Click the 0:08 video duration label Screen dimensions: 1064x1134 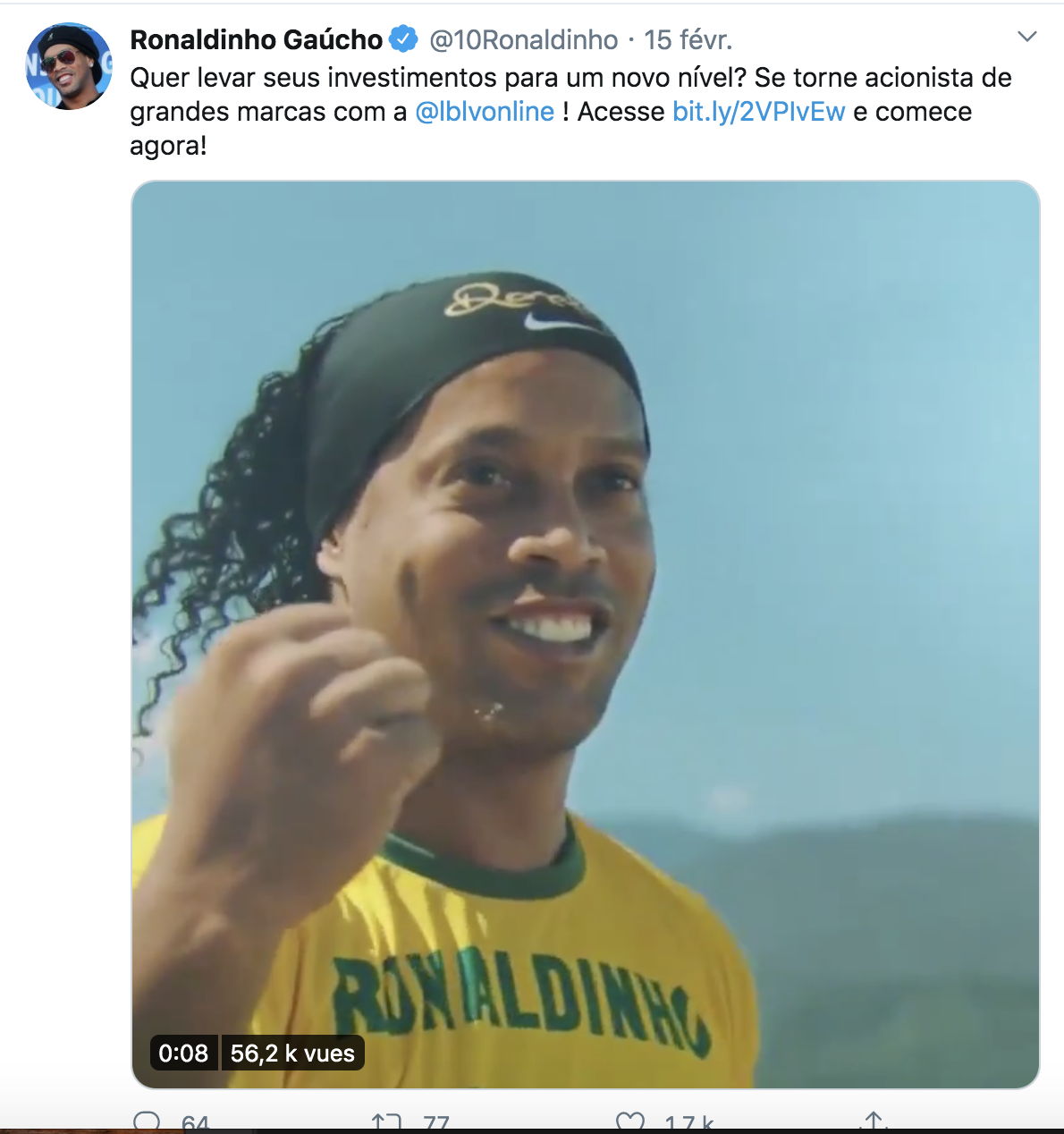pos(183,1054)
